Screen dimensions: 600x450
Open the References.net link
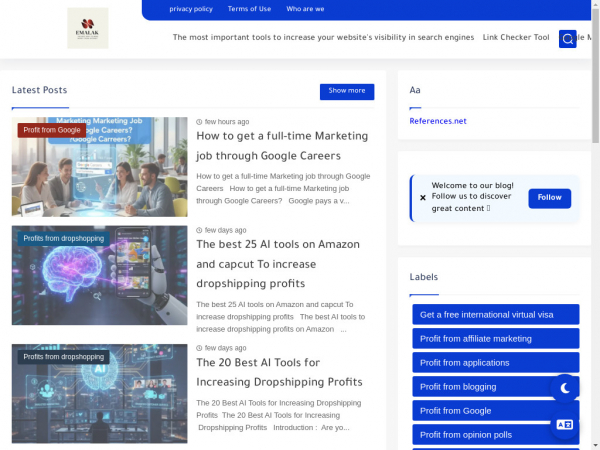(438, 121)
